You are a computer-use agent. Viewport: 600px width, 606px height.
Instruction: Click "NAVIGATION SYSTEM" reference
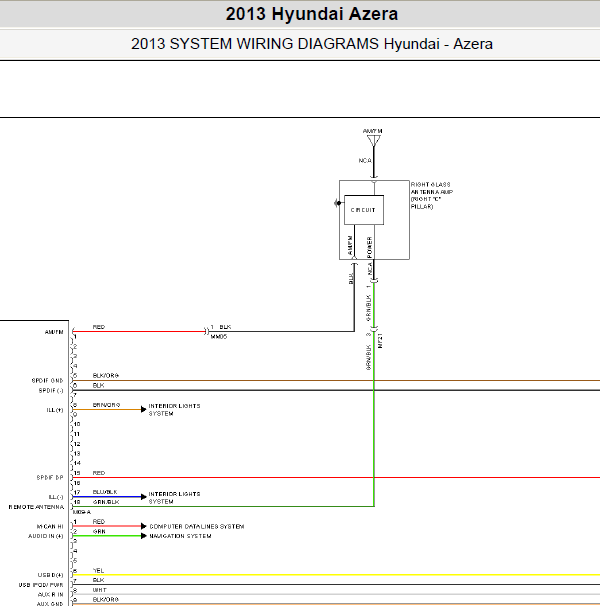pos(180,536)
